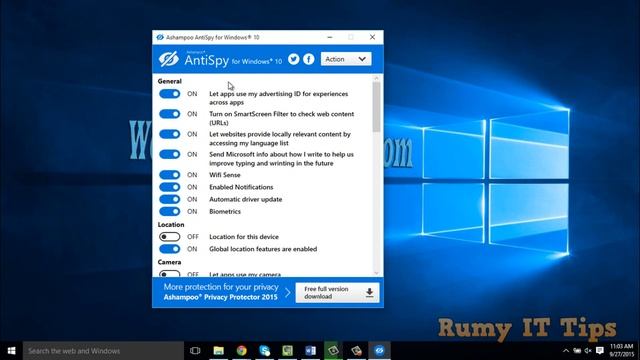Click the small AntiSpy icon in the title bar
The width and height of the screenshot is (640, 360).
160,37
